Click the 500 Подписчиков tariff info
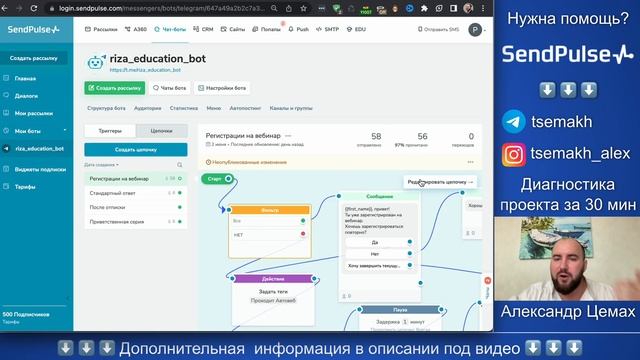Viewport: 640px width, 360px height. [26, 314]
